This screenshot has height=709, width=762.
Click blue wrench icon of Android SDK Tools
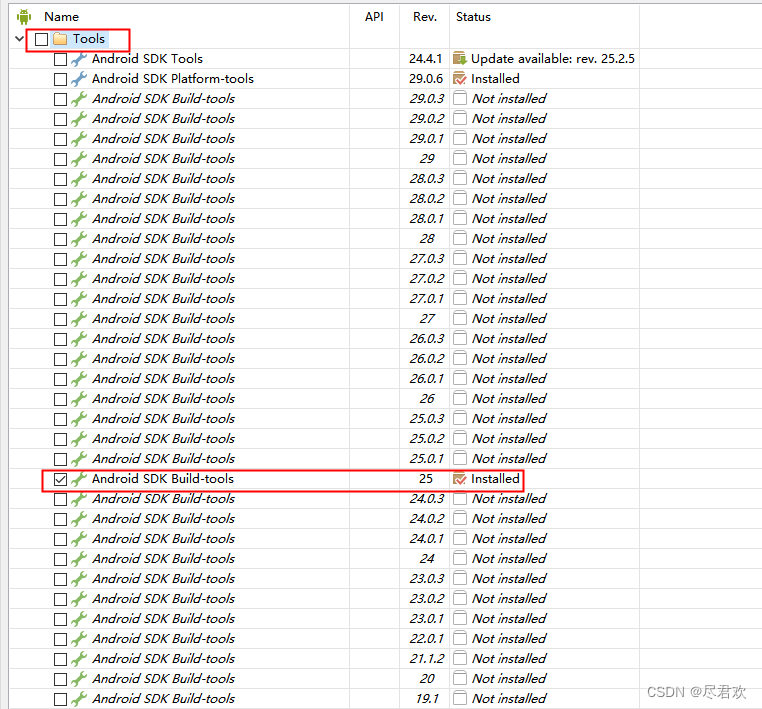79,59
